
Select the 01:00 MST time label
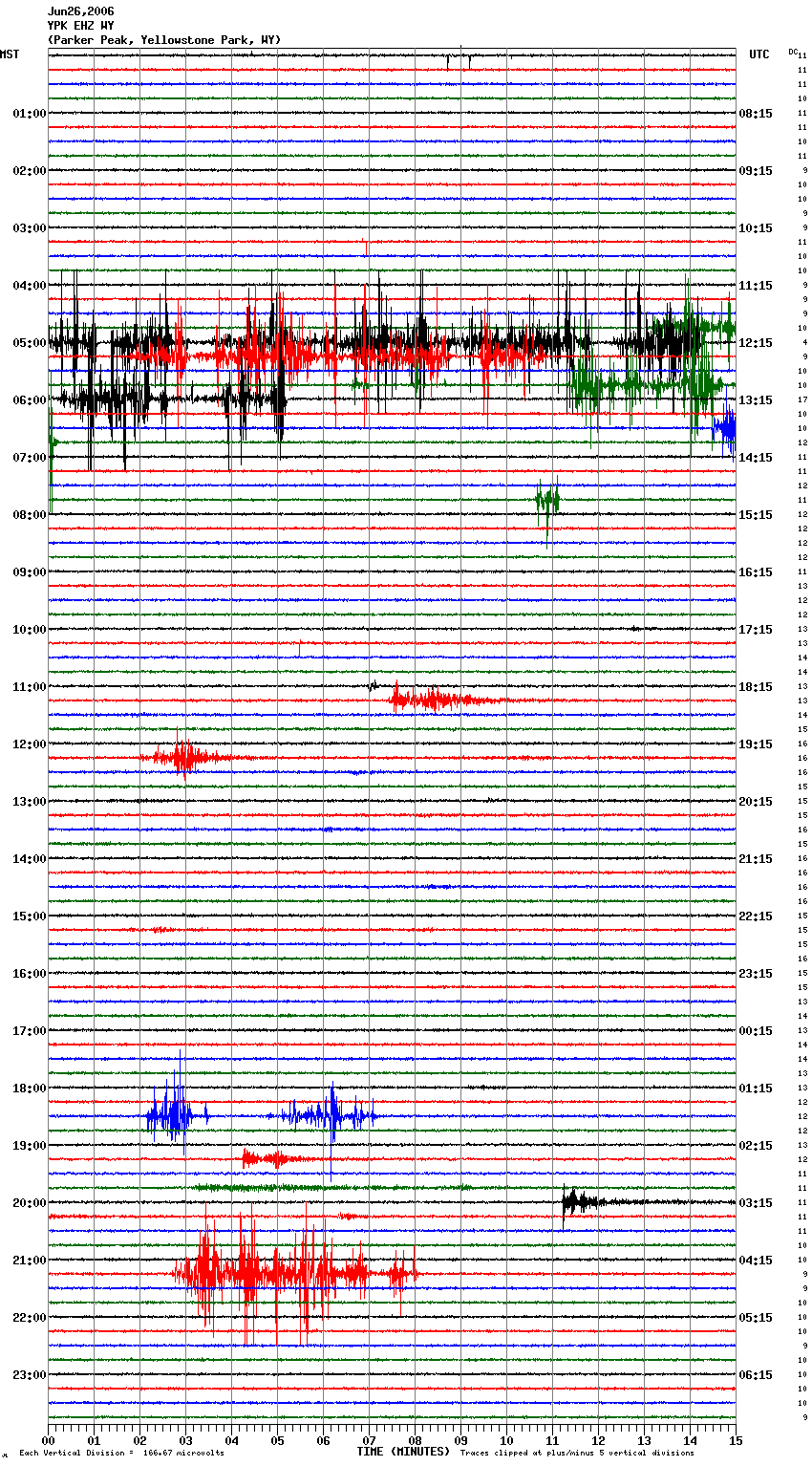[29, 113]
